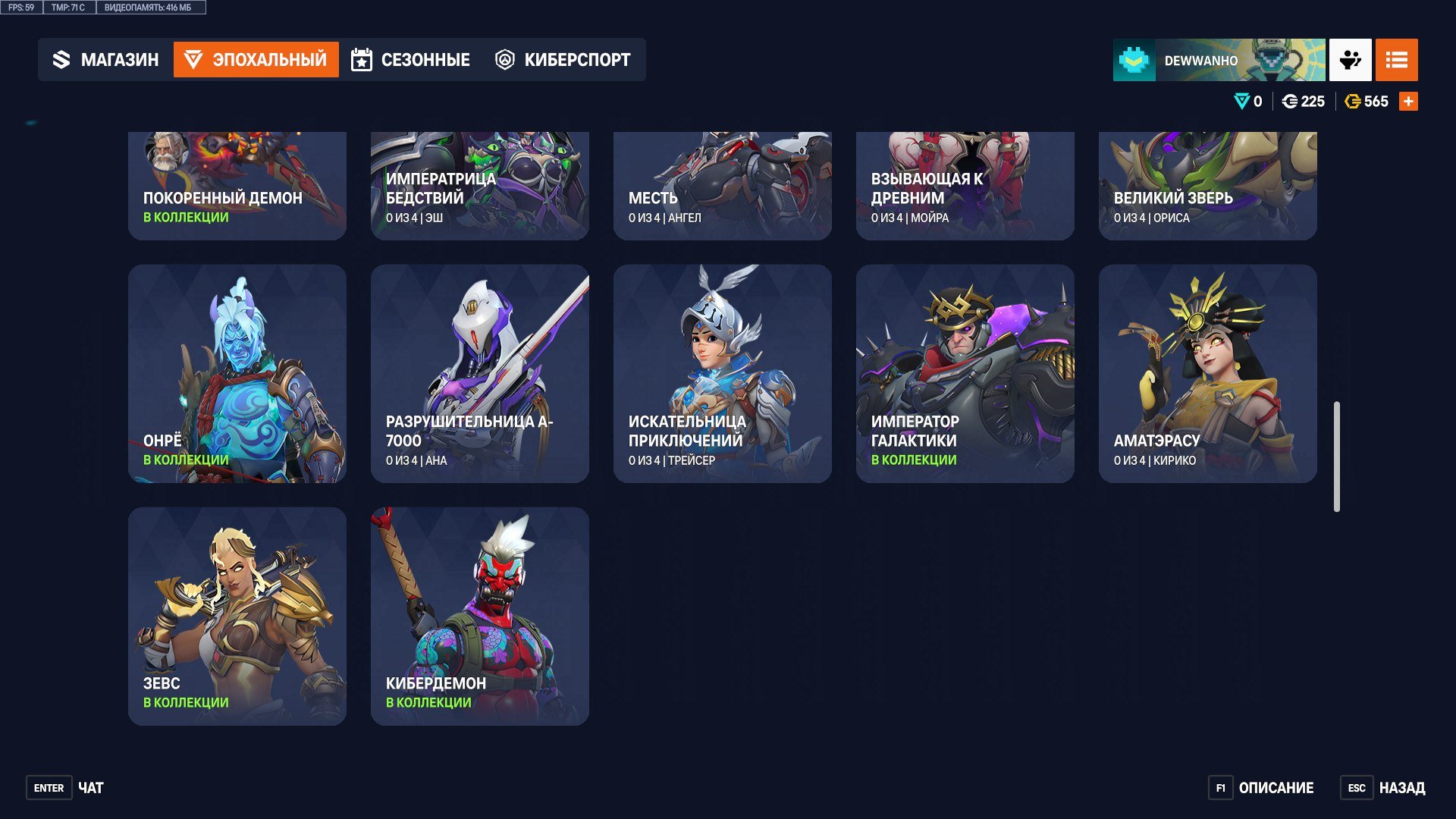Click the orange plus to add coins
The height and width of the screenshot is (819, 1456).
click(1408, 102)
